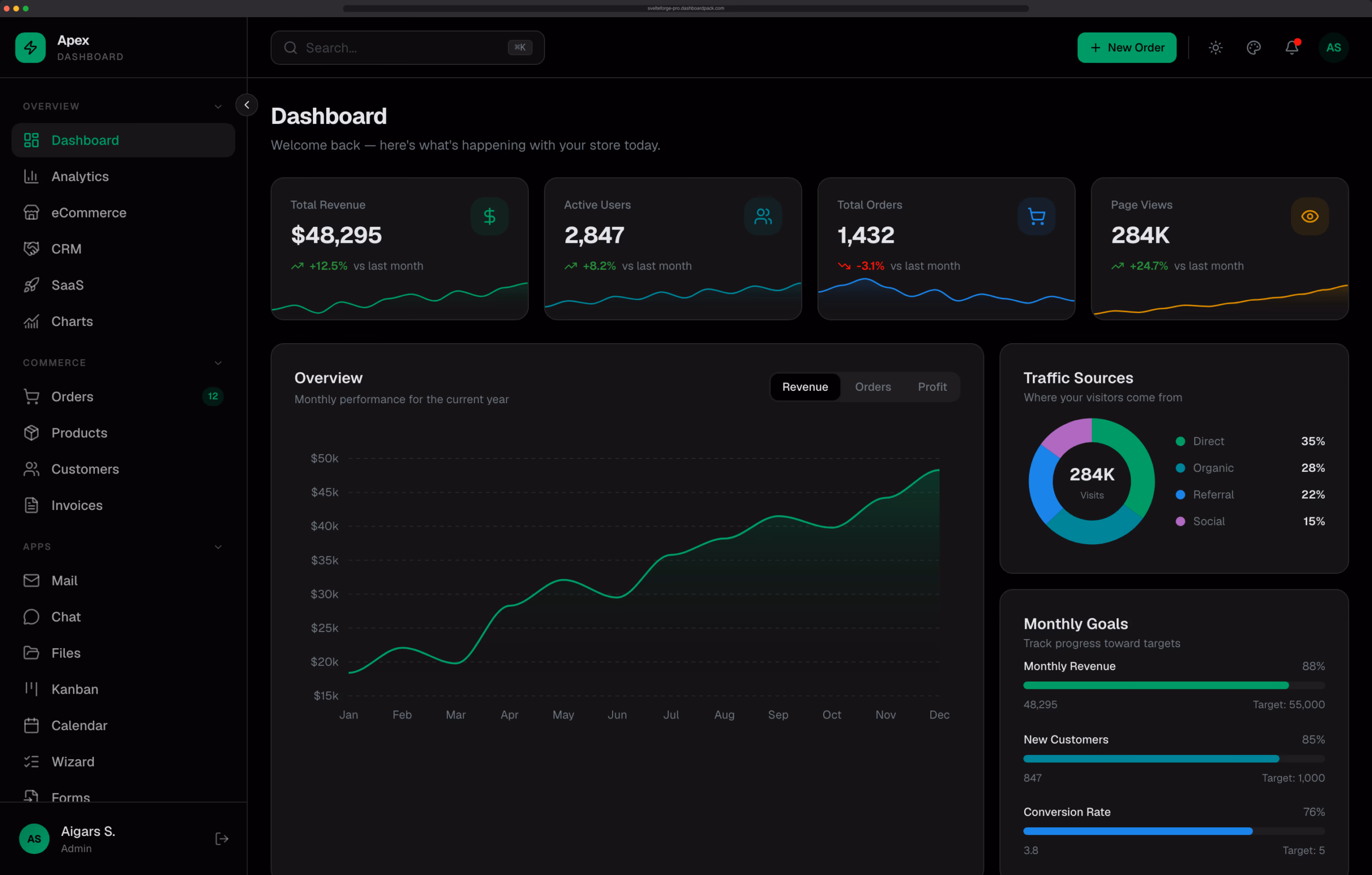Viewport: 1372px width, 875px height.
Task: Click the Calendar icon in sidebar
Action: (31, 725)
